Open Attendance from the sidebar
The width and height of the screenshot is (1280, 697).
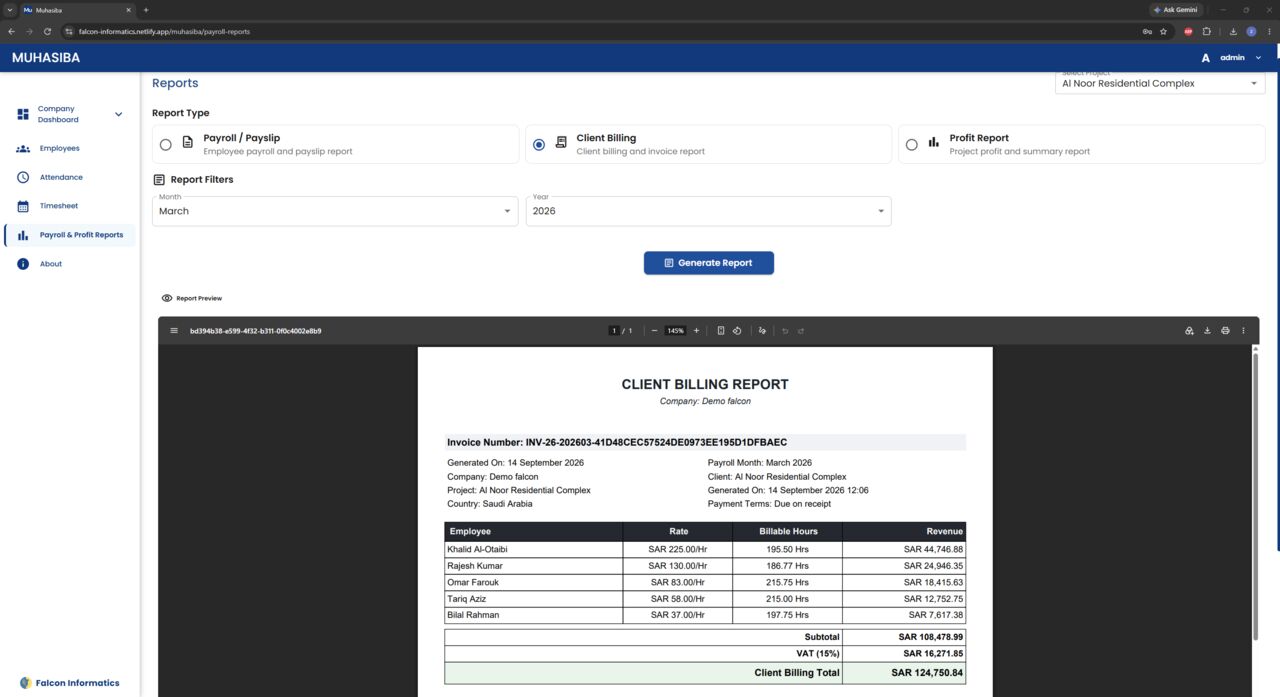coord(70,177)
